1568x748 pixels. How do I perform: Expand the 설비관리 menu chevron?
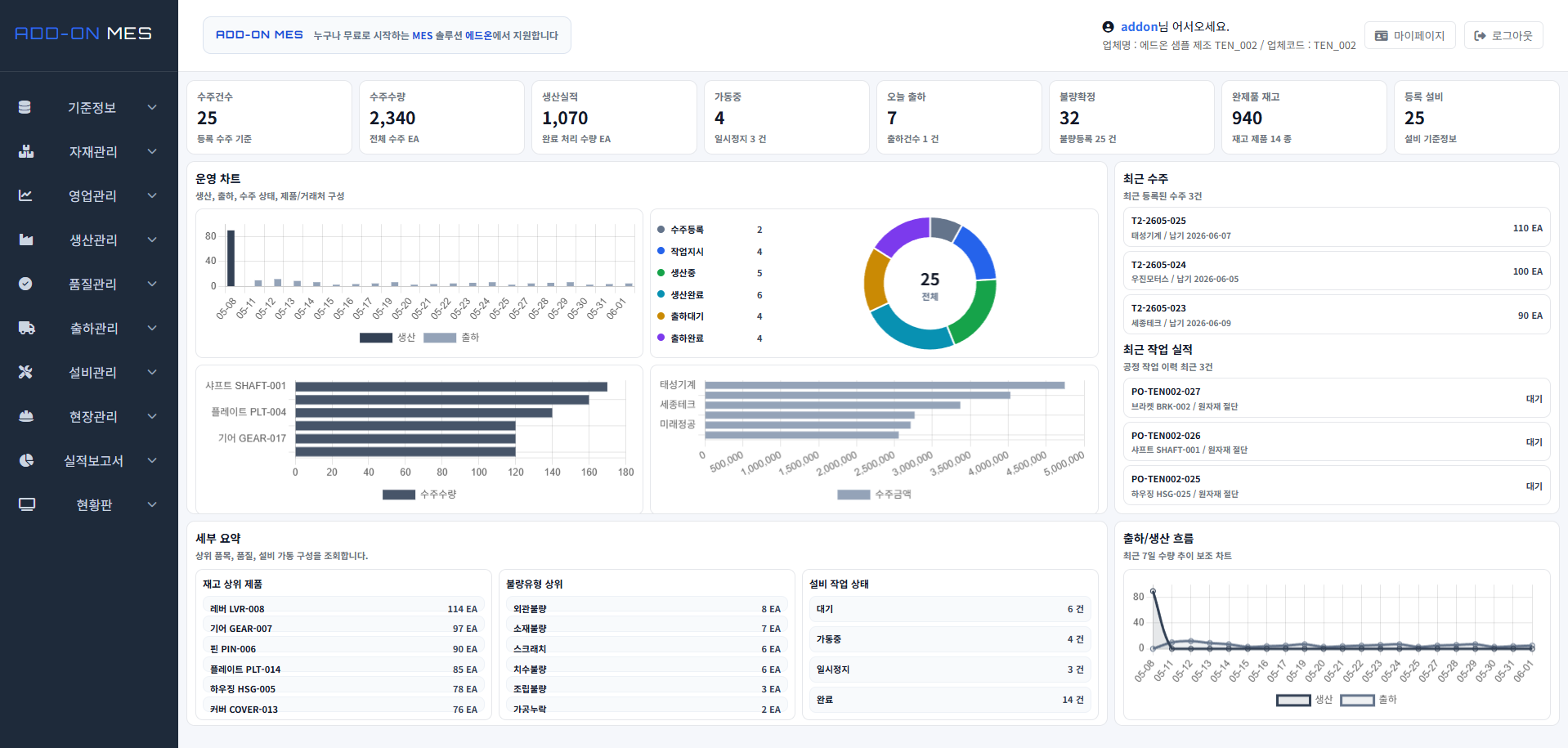152,372
